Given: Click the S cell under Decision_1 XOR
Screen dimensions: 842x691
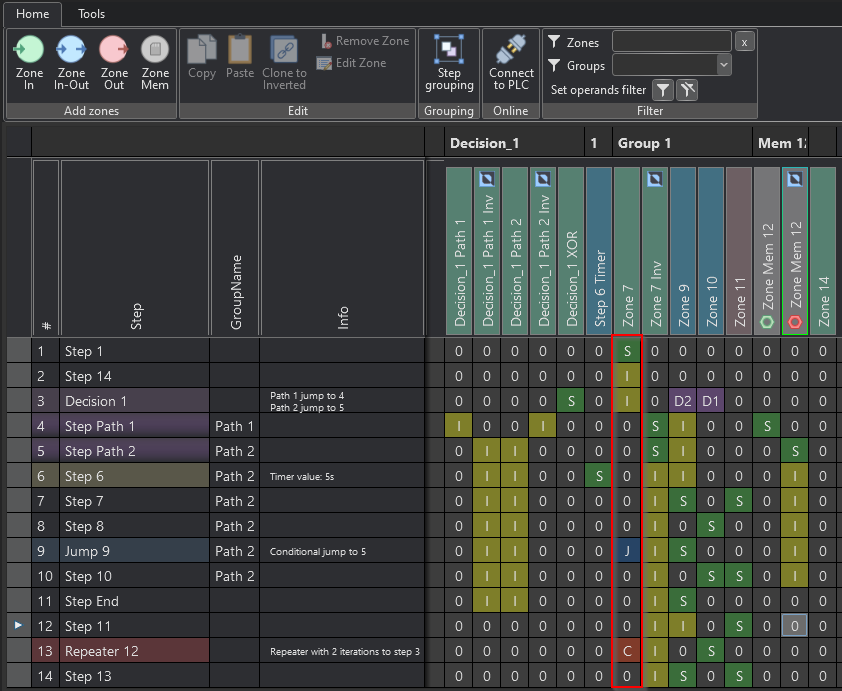Looking at the screenshot, I should click(571, 401).
